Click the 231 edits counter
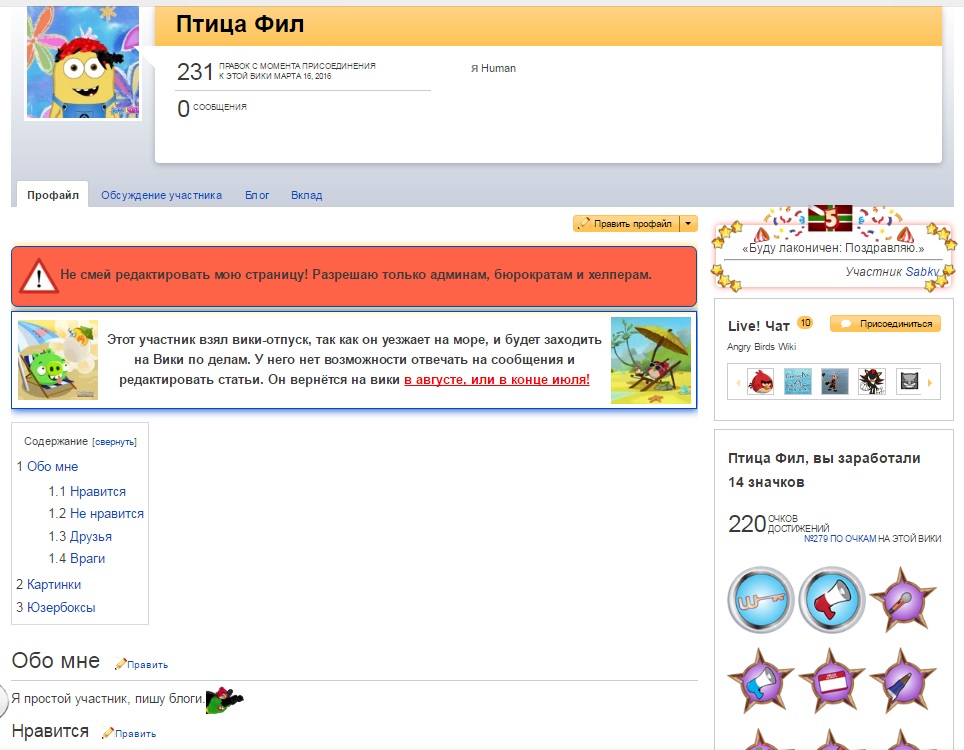Image resolution: width=964 pixels, height=750 pixels. (x=195, y=72)
